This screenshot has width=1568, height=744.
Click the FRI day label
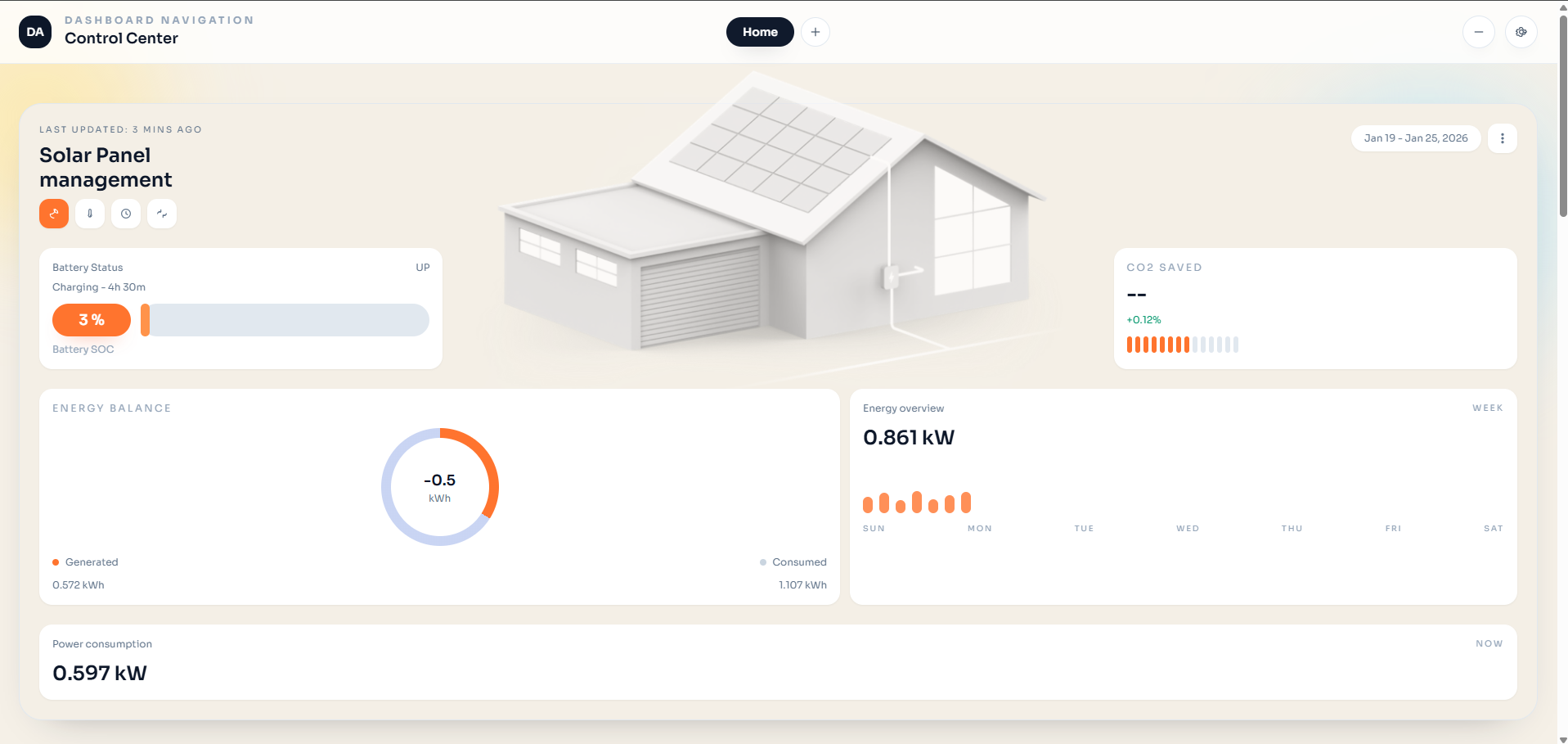click(1393, 529)
